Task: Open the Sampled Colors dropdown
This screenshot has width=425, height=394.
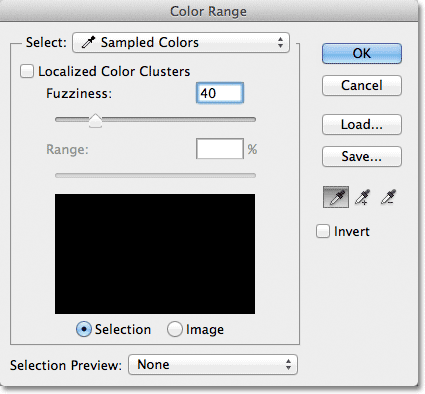Action: coord(181,42)
